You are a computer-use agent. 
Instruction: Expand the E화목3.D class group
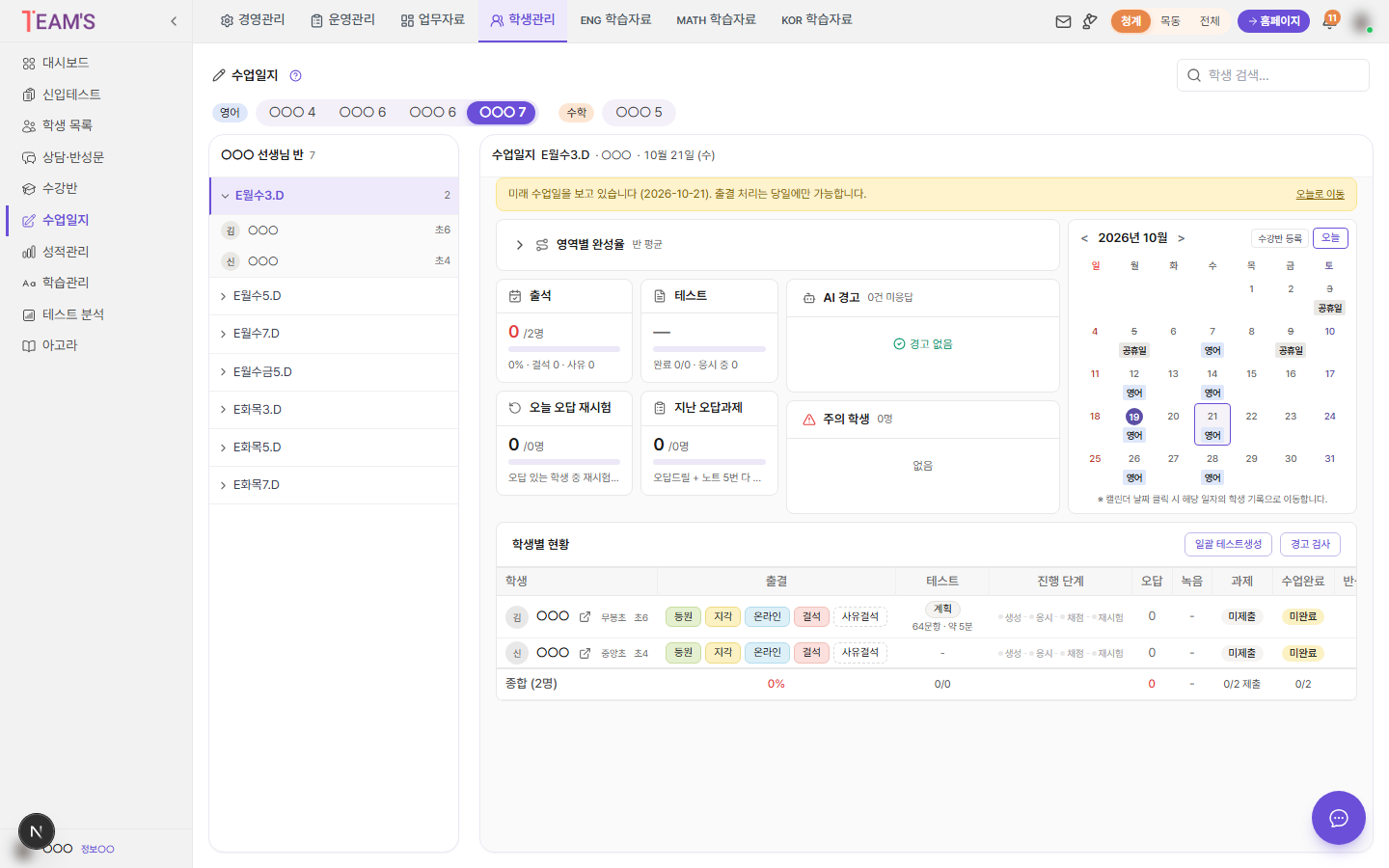[334, 409]
